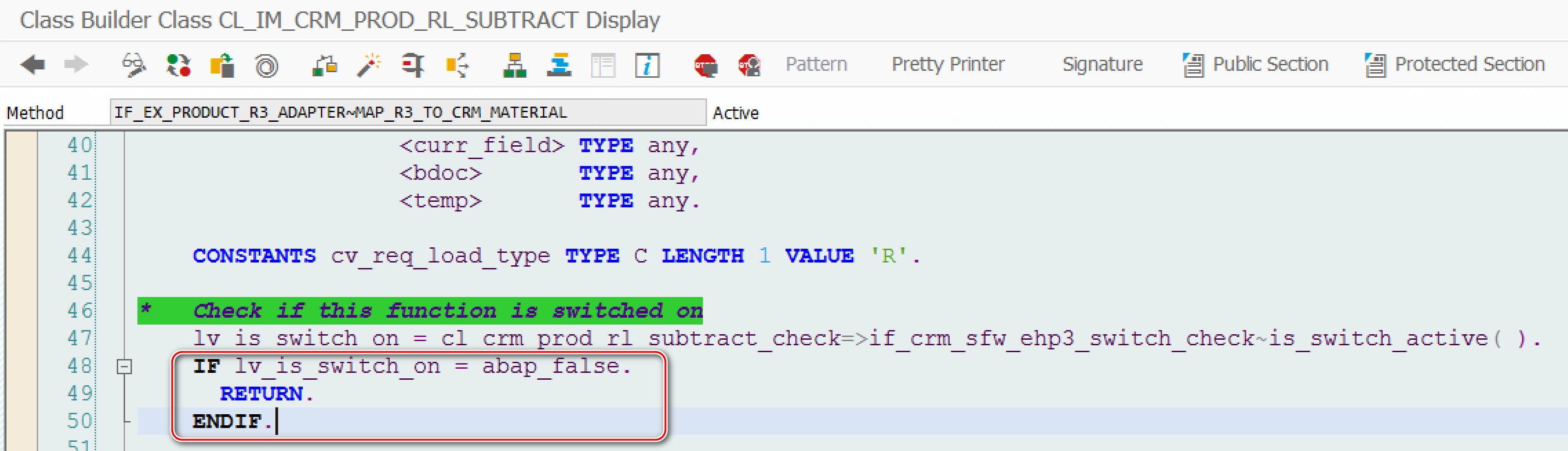The image size is (1568, 451).
Task: Click the CONSTANTS keyword on line 44
Action: [x=254, y=256]
